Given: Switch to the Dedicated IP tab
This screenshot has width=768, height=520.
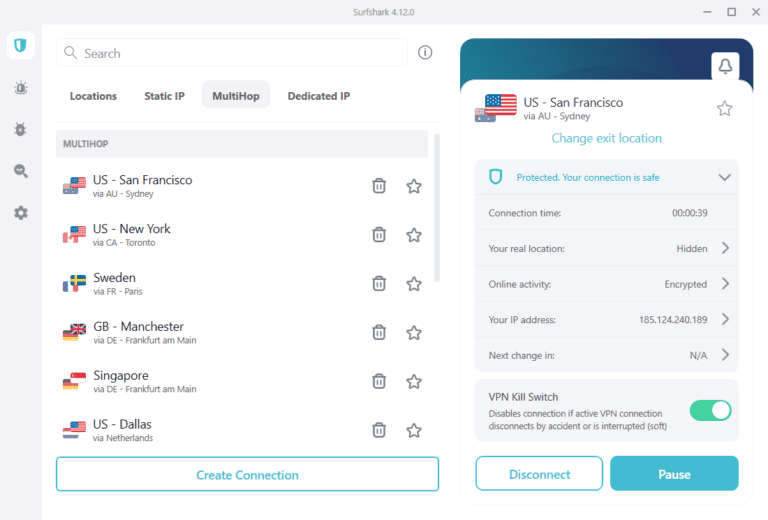Looking at the screenshot, I should pyautogui.click(x=319, y=96).
